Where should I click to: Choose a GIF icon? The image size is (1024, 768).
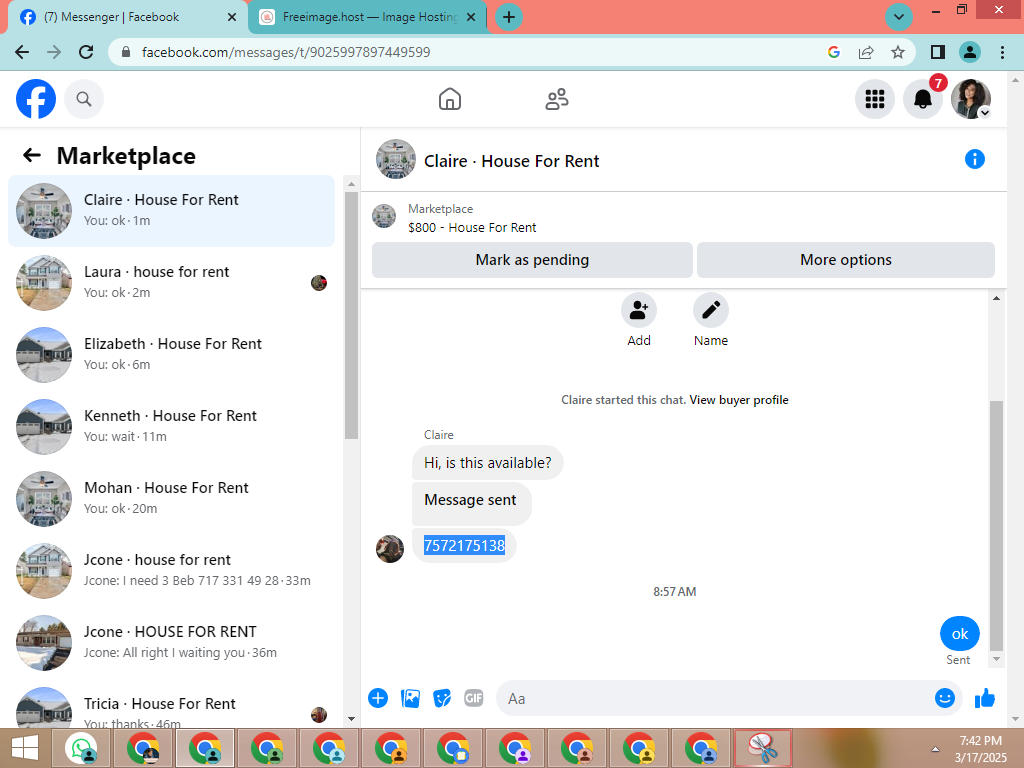click(x=474, y=698)
